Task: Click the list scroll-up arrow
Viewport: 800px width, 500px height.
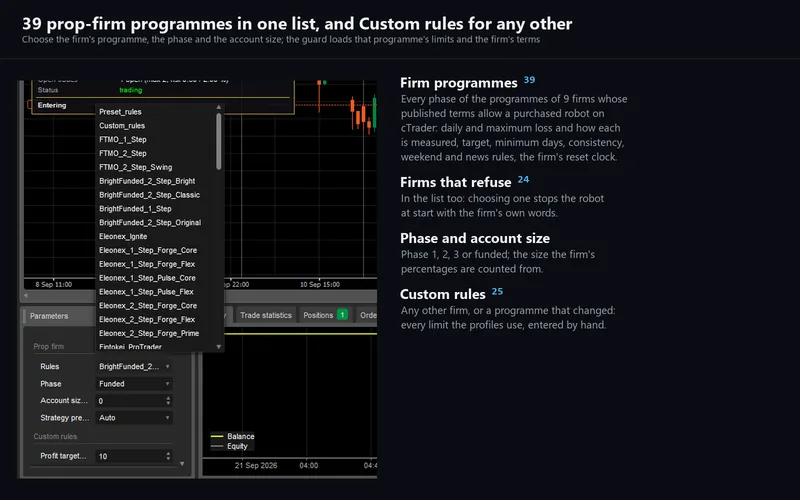Action: click(219, 107)
